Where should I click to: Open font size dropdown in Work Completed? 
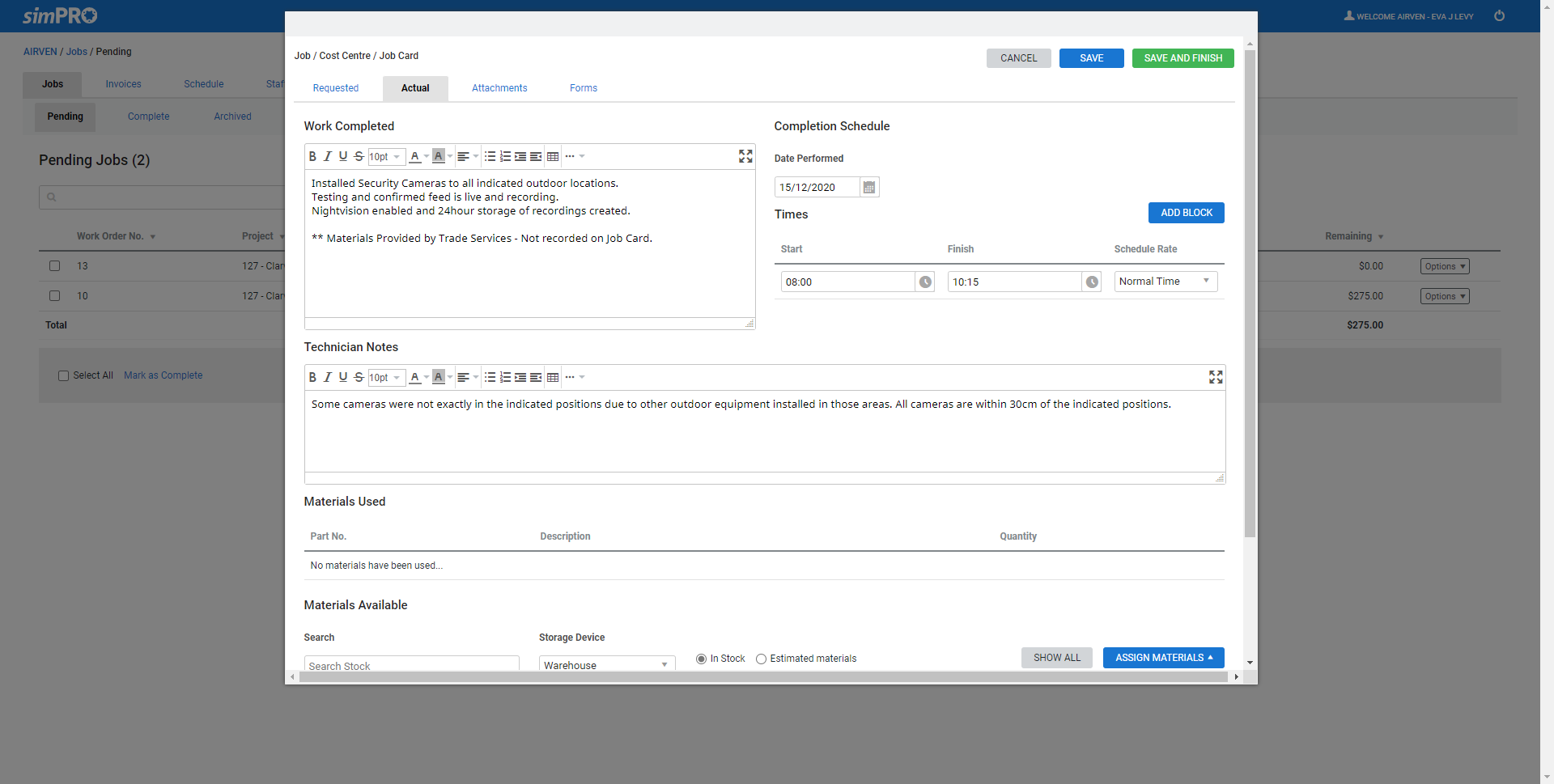[x=386, y=156]
